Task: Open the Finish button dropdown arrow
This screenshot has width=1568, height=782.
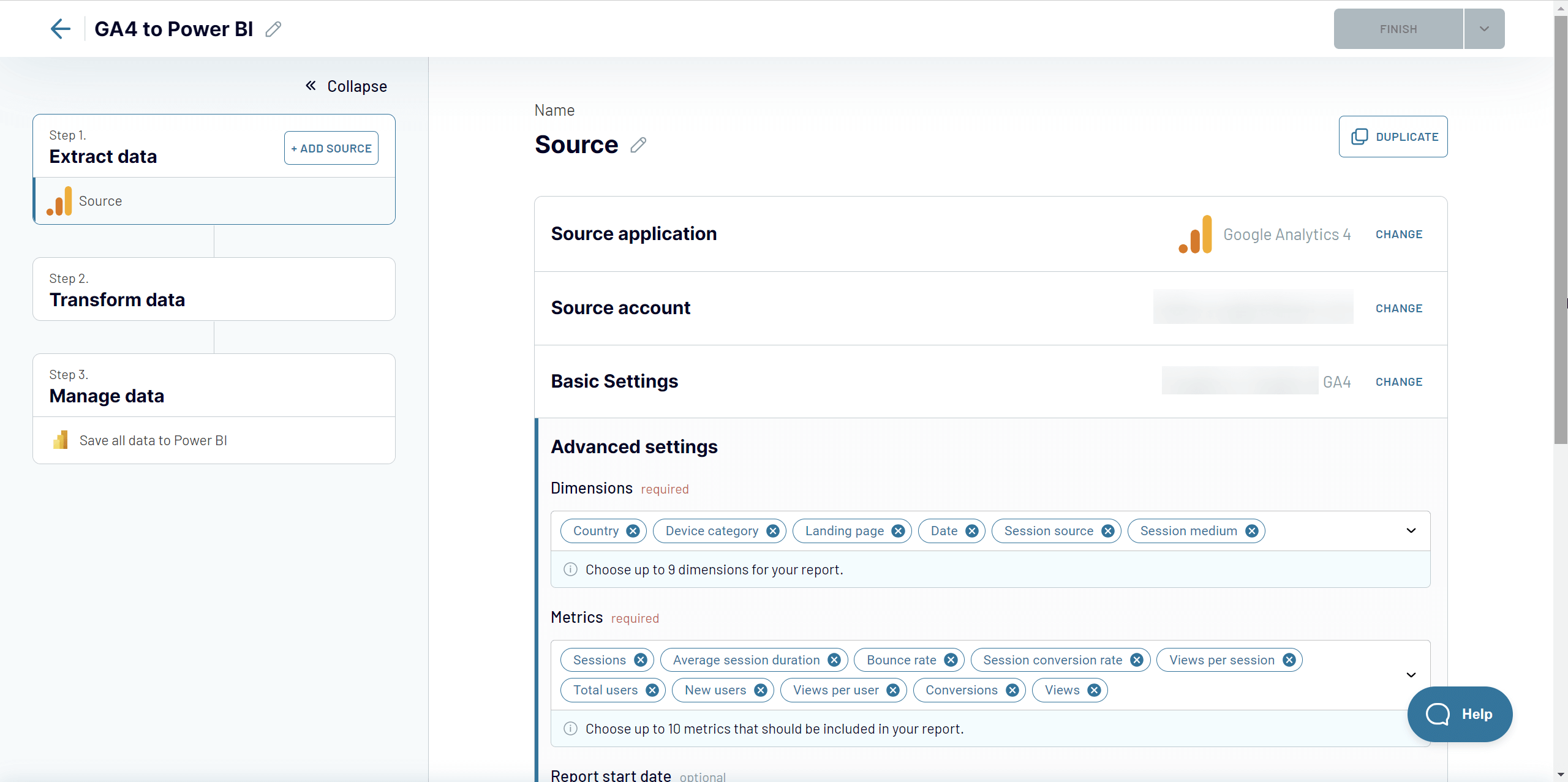Action: (1485, 29)
